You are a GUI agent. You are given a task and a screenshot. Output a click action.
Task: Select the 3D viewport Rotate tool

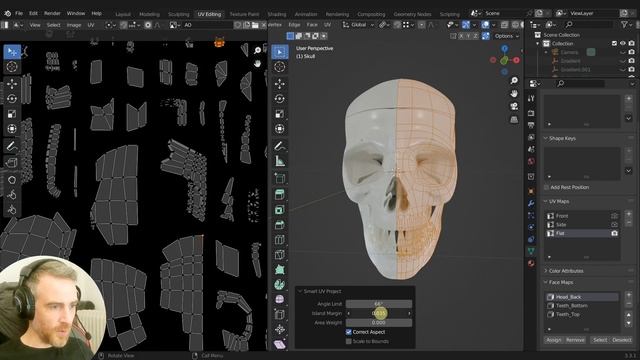(280, 99)
